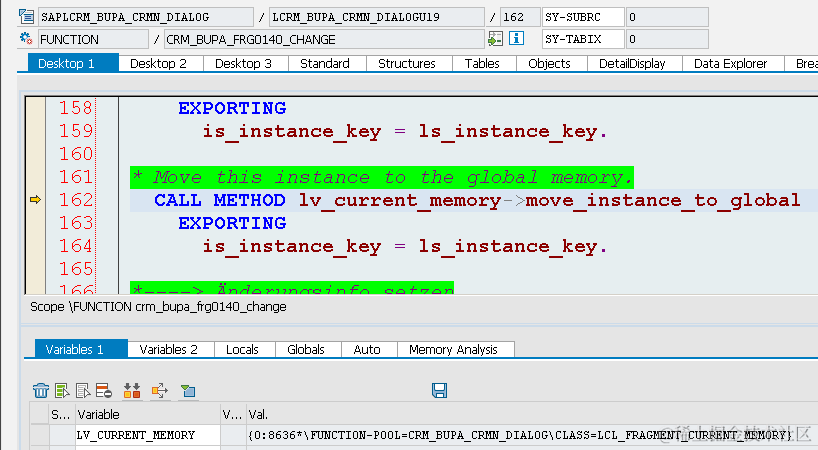Click the SY-TABIX value field
This screenshot has width=818, height=450.
667,39
